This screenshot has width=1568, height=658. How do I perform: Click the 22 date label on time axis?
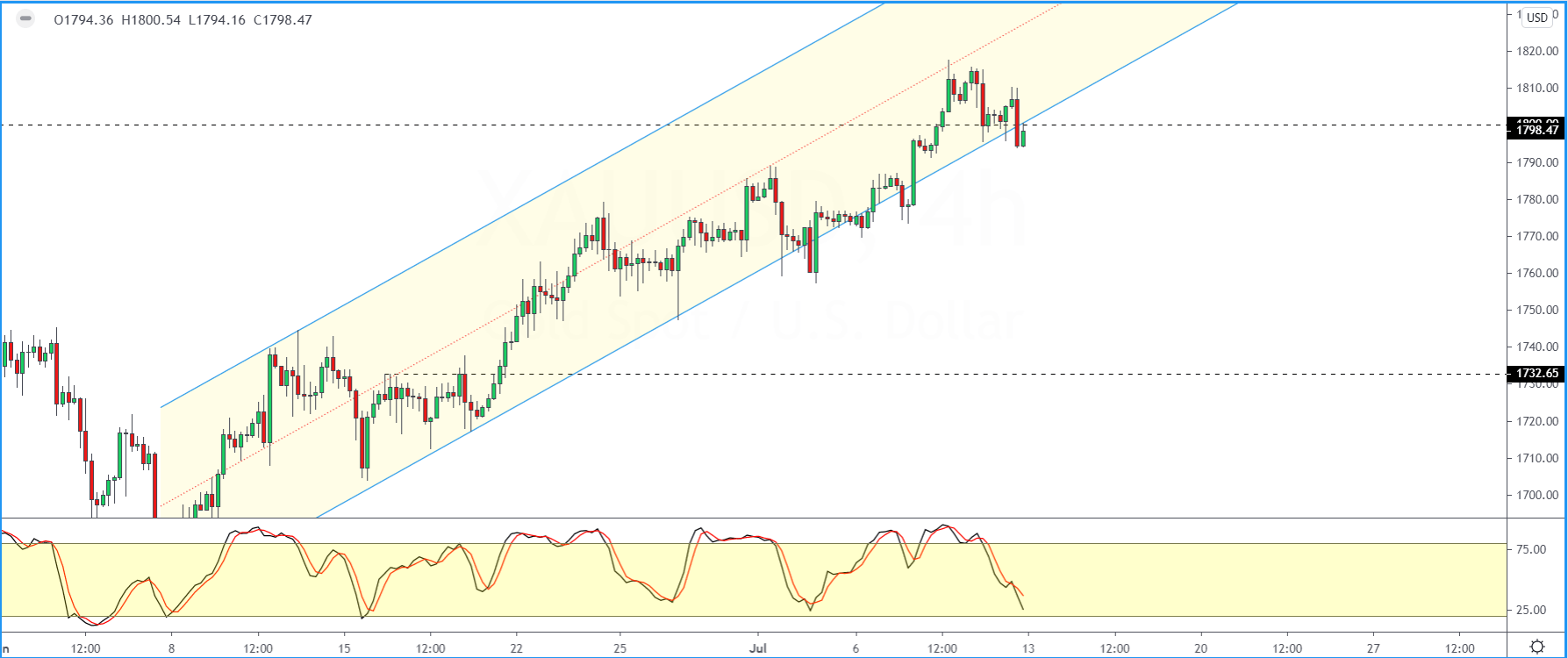(516, 648)
